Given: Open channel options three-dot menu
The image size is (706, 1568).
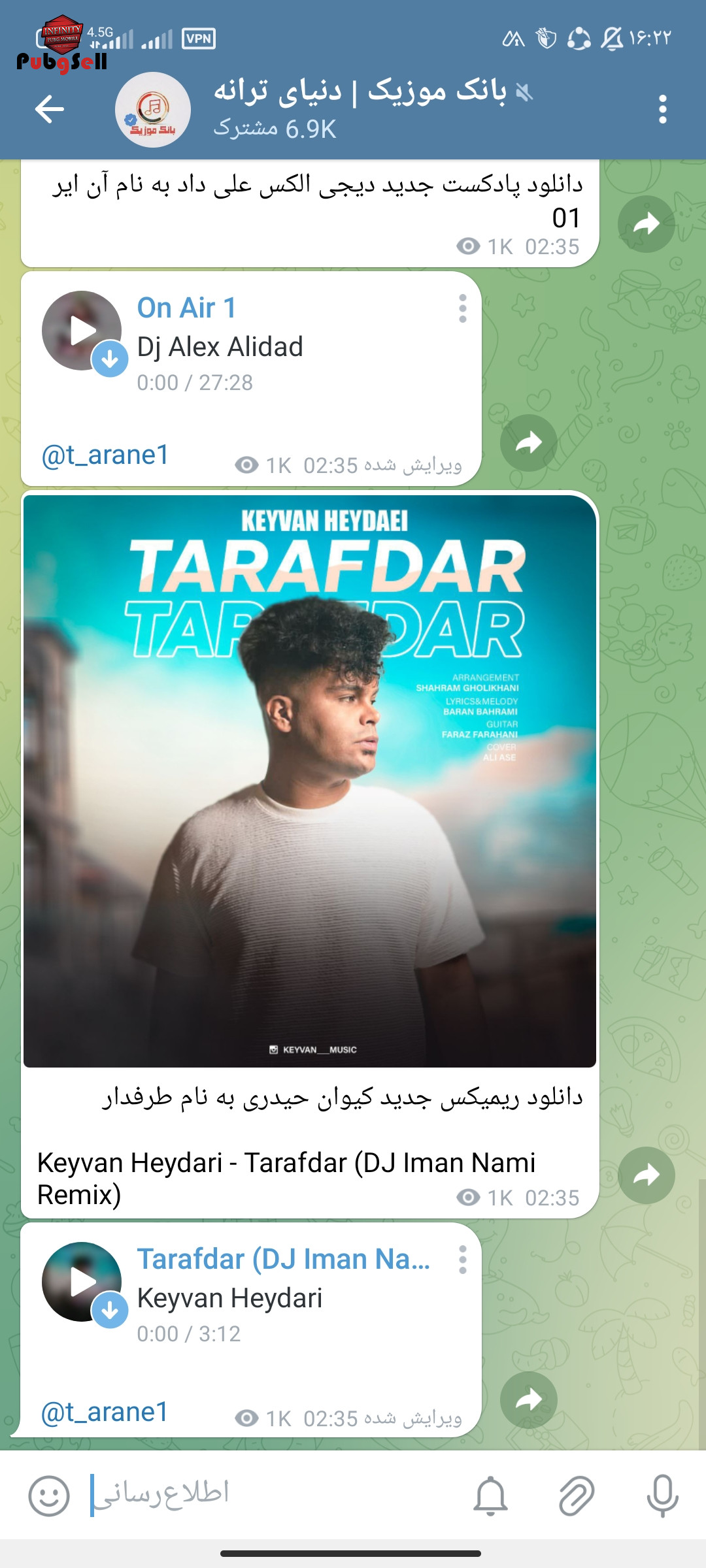Looking at the screenshot, I should [x=663, y=109].
